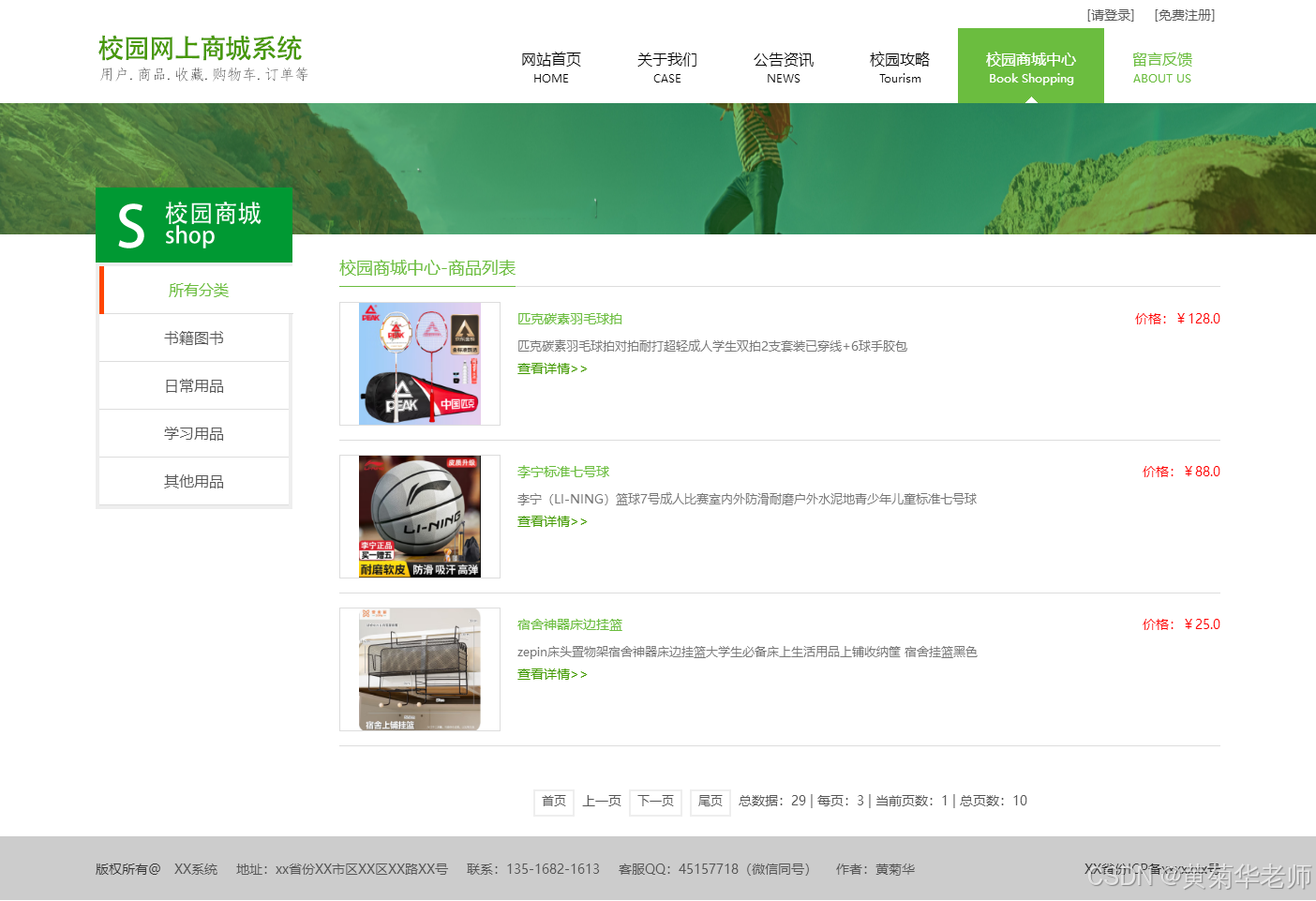This screenshot has width=1316, height=901.
Task: Open the badminton racket product thumbnail
Action: [420, 364]
